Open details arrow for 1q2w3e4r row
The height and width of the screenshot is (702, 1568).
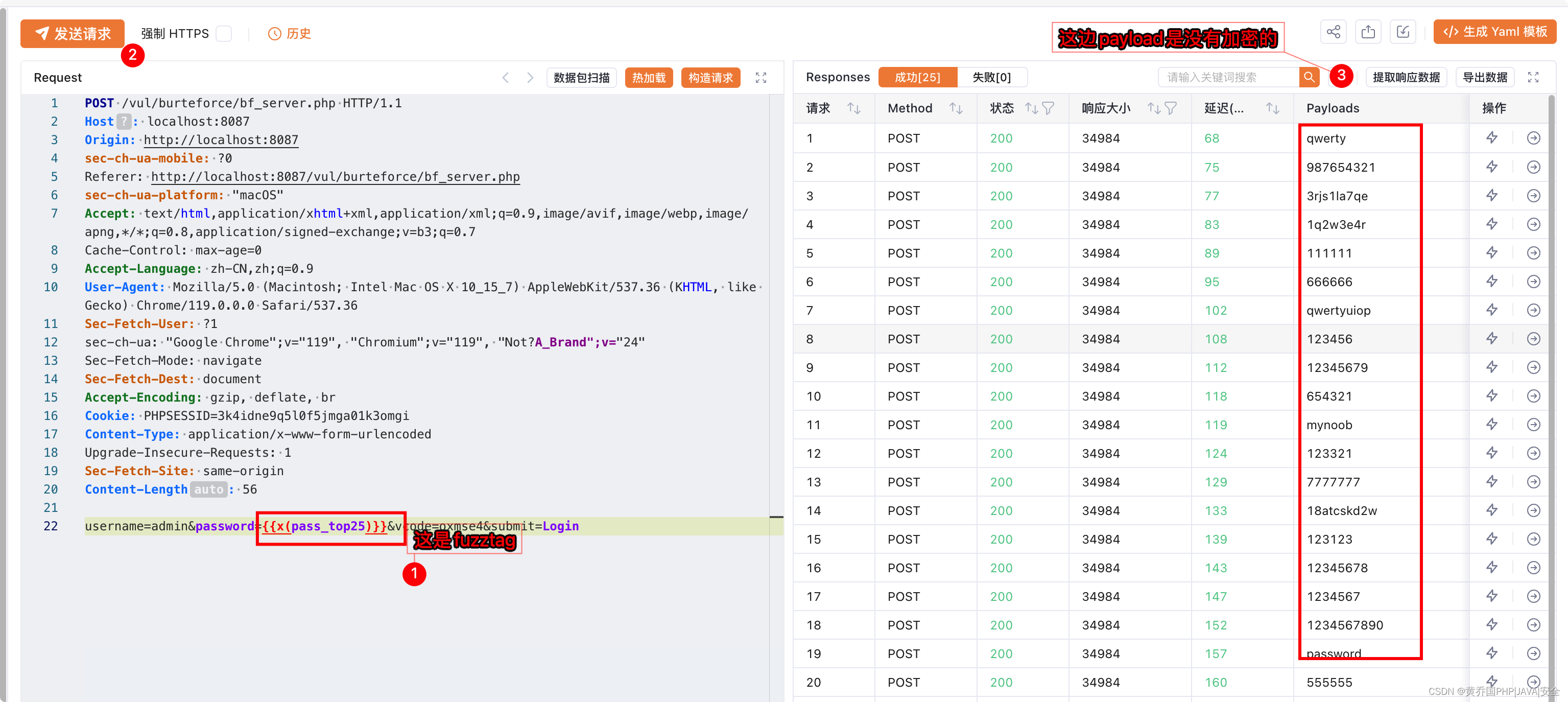click(1533, 224)
